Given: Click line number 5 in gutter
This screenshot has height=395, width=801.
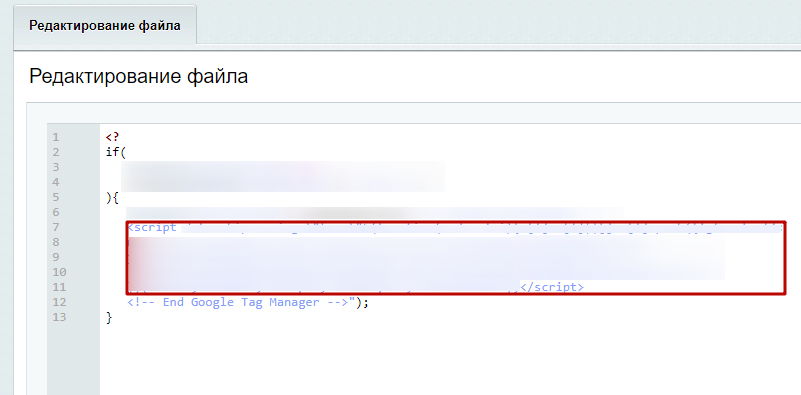Looking at the screenshot, I should pos(56,197).
